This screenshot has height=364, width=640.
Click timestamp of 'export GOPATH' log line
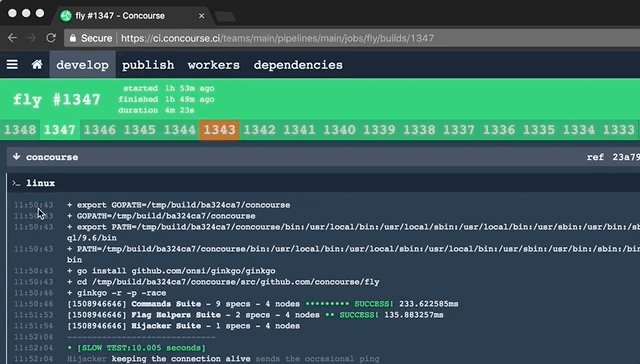pyautogui.click(x=33, y=205)
